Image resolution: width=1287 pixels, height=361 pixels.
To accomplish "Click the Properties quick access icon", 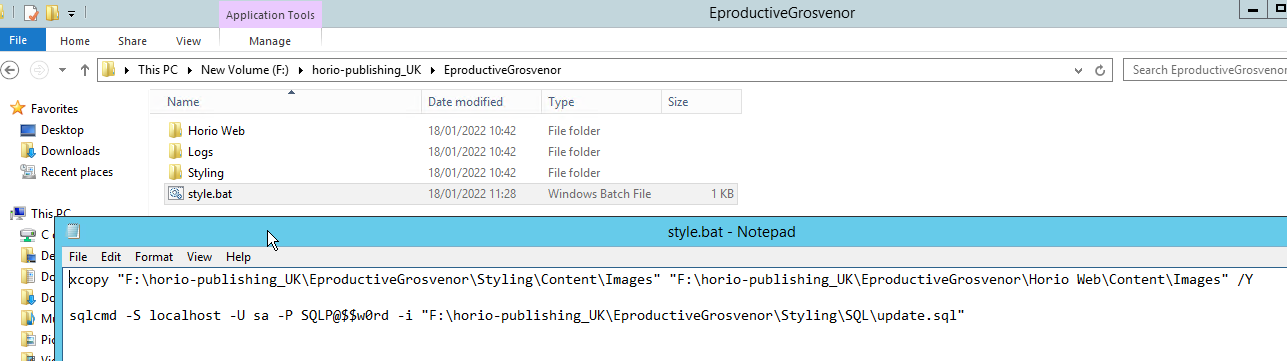I will (32, 14).
